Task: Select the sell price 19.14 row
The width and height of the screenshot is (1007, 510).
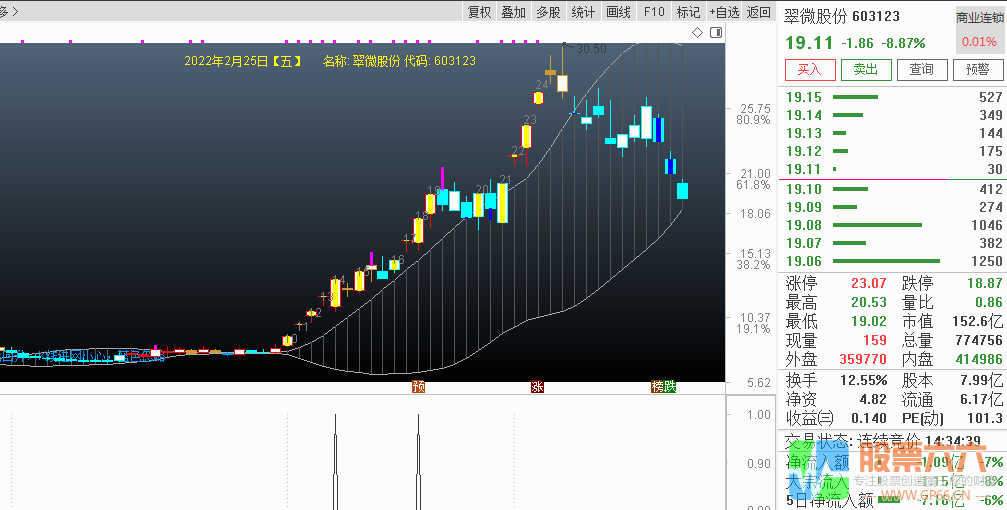Action: pos(893,115)
